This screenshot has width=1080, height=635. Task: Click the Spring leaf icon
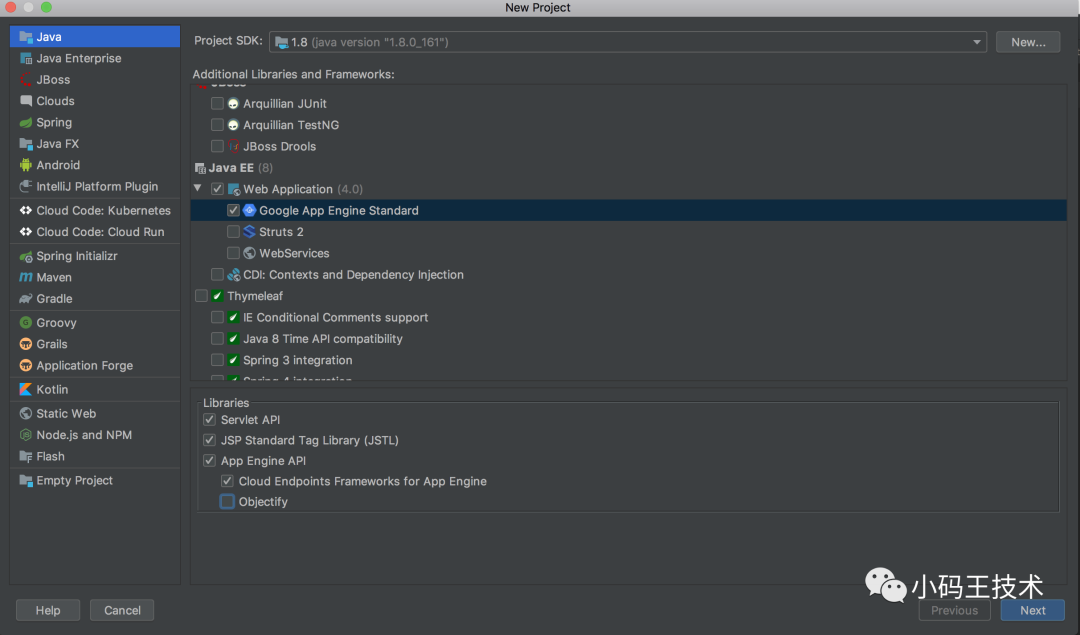pos(26,122)
